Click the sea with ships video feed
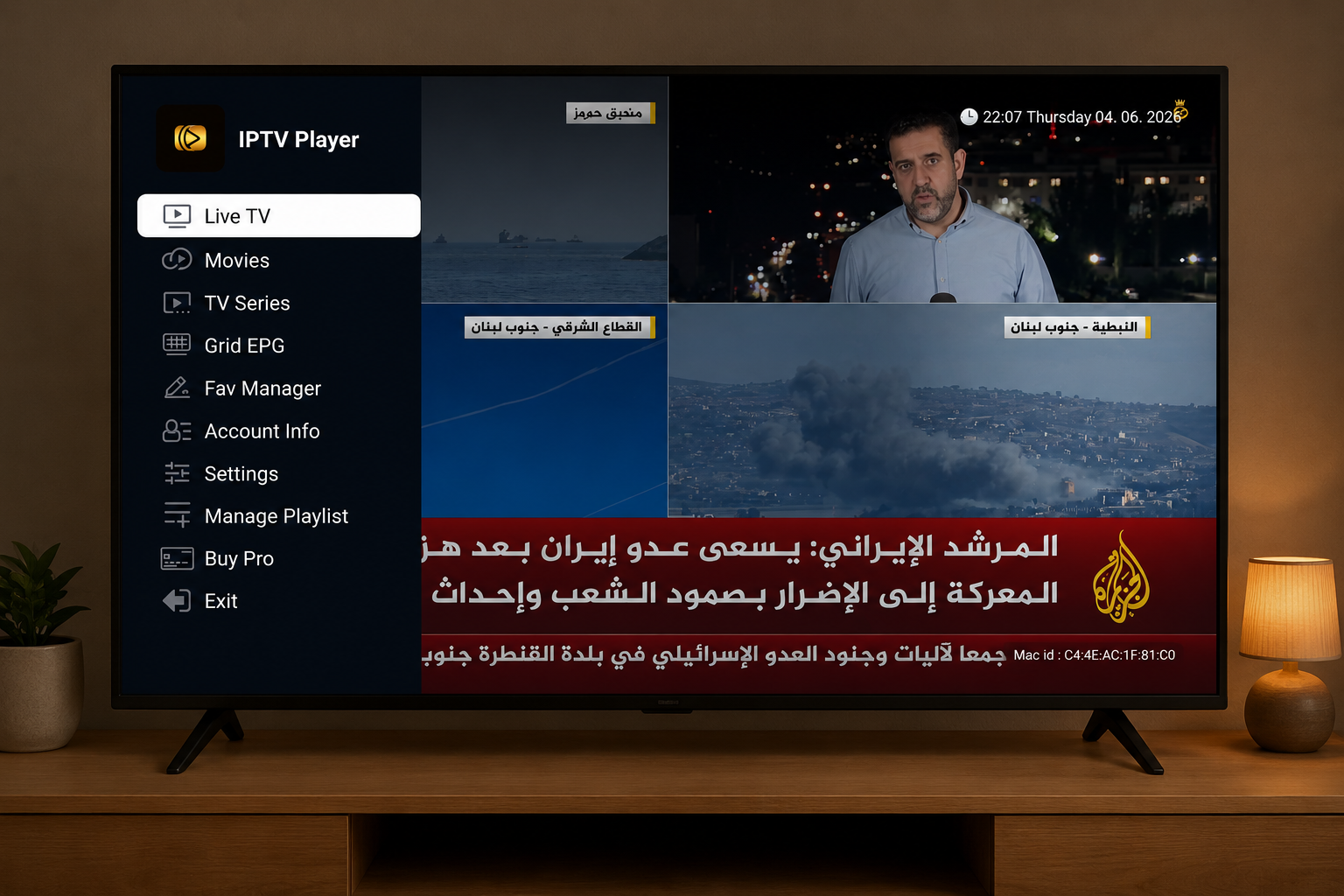Image resolution: width=1344 pixels, height=896 pixels. [x=544, y=190]
